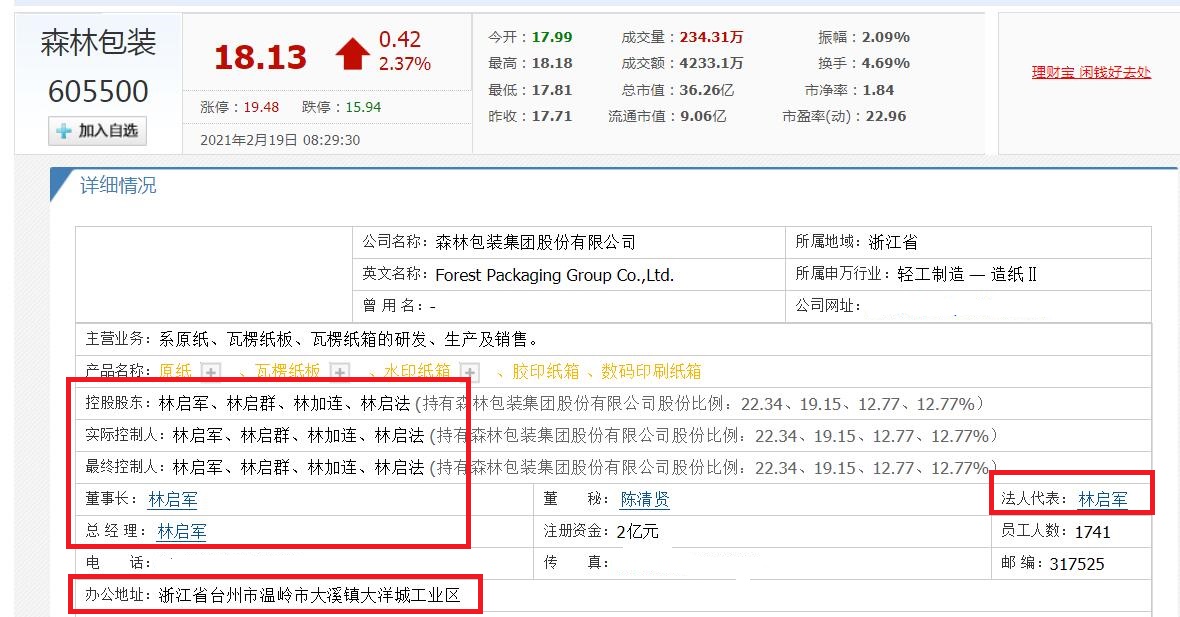Click the 成交量 value 234.31万
The image size is (1180, 617).
pyautogui.click(x=711, y=37)
